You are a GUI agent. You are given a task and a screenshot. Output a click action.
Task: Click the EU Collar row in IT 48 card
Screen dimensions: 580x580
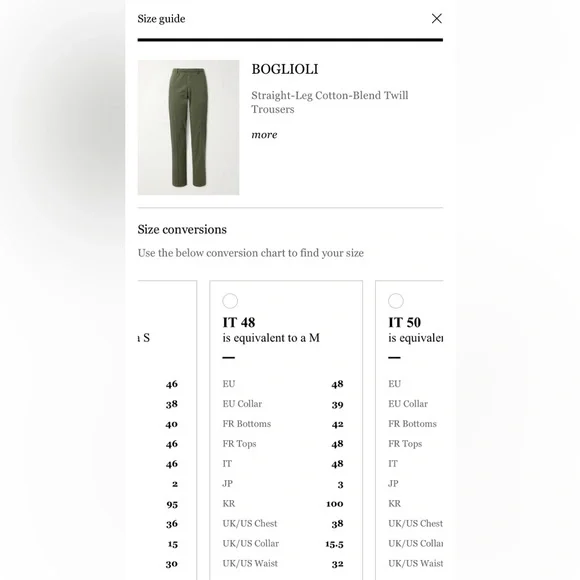pyautogui.click(x=283, y=404)
